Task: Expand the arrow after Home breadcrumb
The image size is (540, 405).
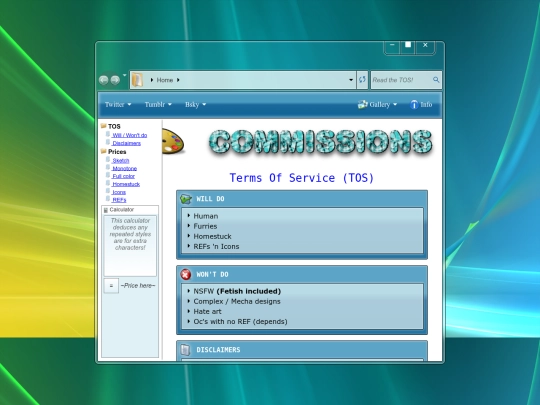Action: (178, 80)
